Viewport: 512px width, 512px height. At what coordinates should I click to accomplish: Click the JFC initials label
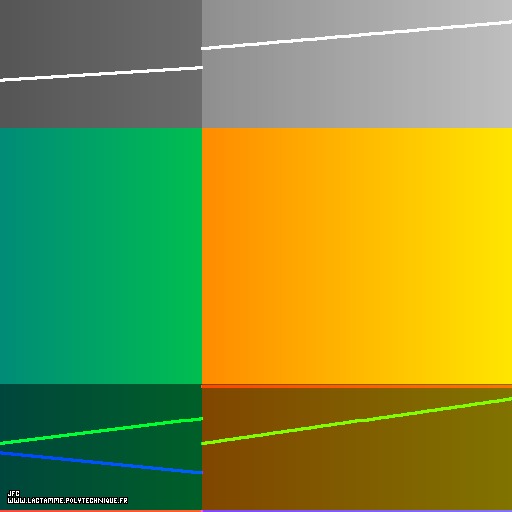coord(14,493)
